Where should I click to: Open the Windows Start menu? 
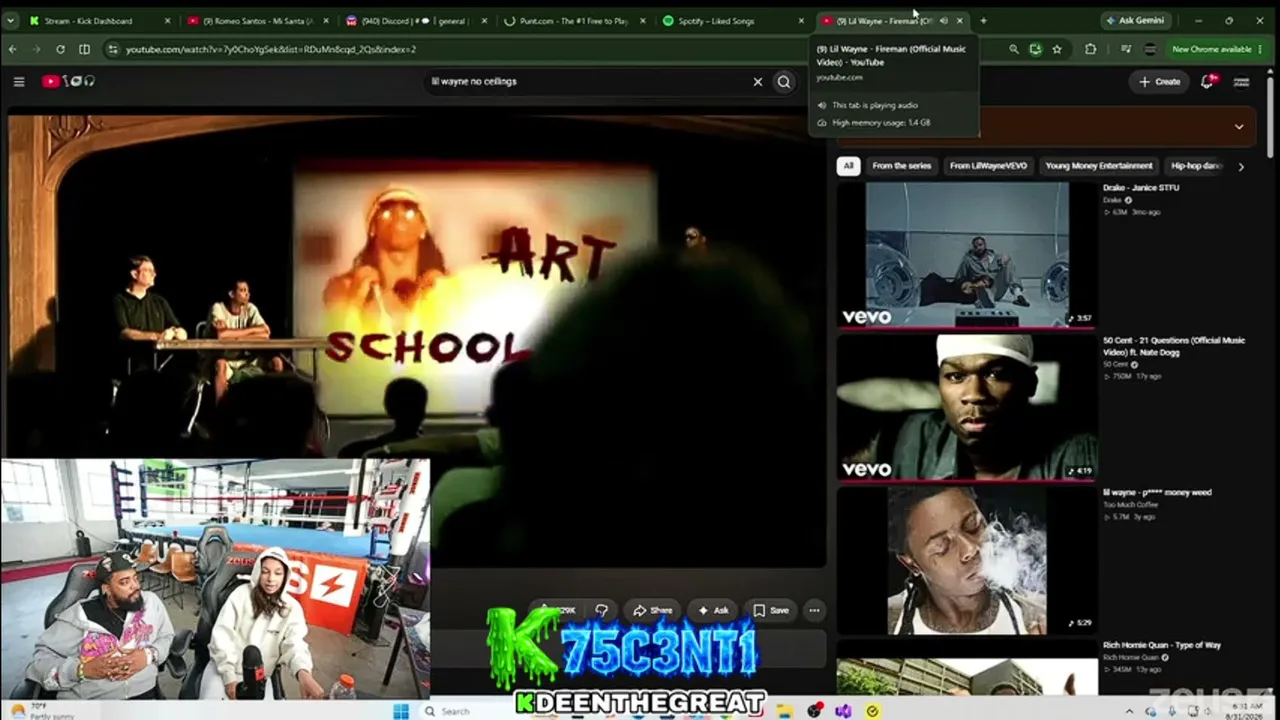click(401, 711)
